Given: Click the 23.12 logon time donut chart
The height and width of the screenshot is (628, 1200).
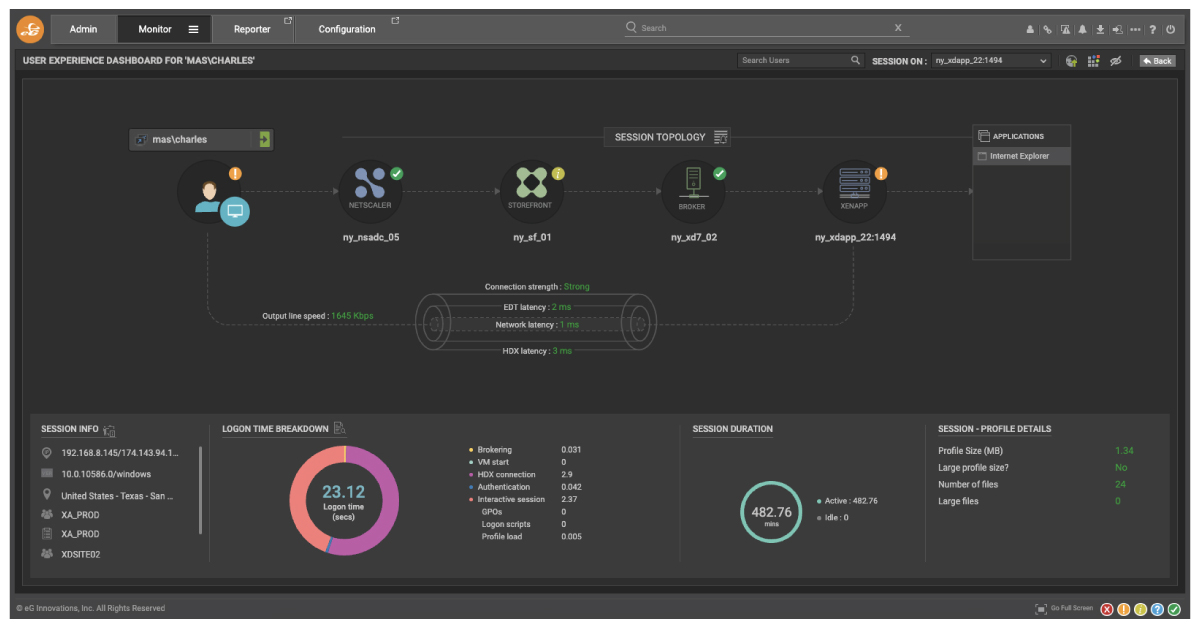Looking at the screenshot, I should 344,500.
